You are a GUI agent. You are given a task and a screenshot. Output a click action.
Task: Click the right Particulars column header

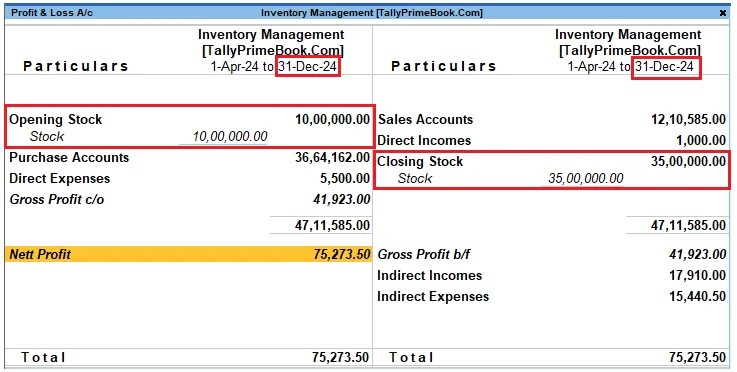(444, 66)
